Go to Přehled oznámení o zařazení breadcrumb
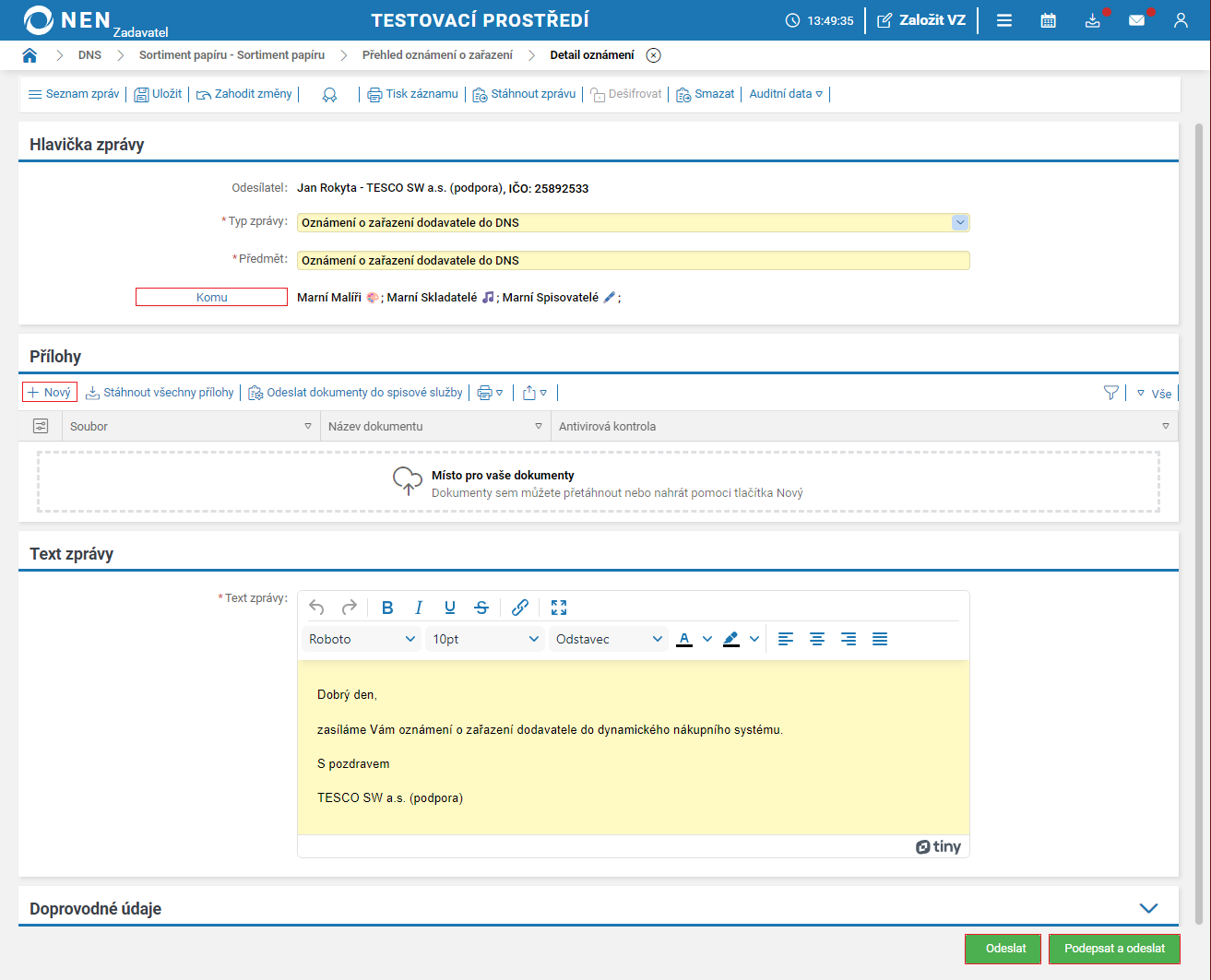 [437, 55]
